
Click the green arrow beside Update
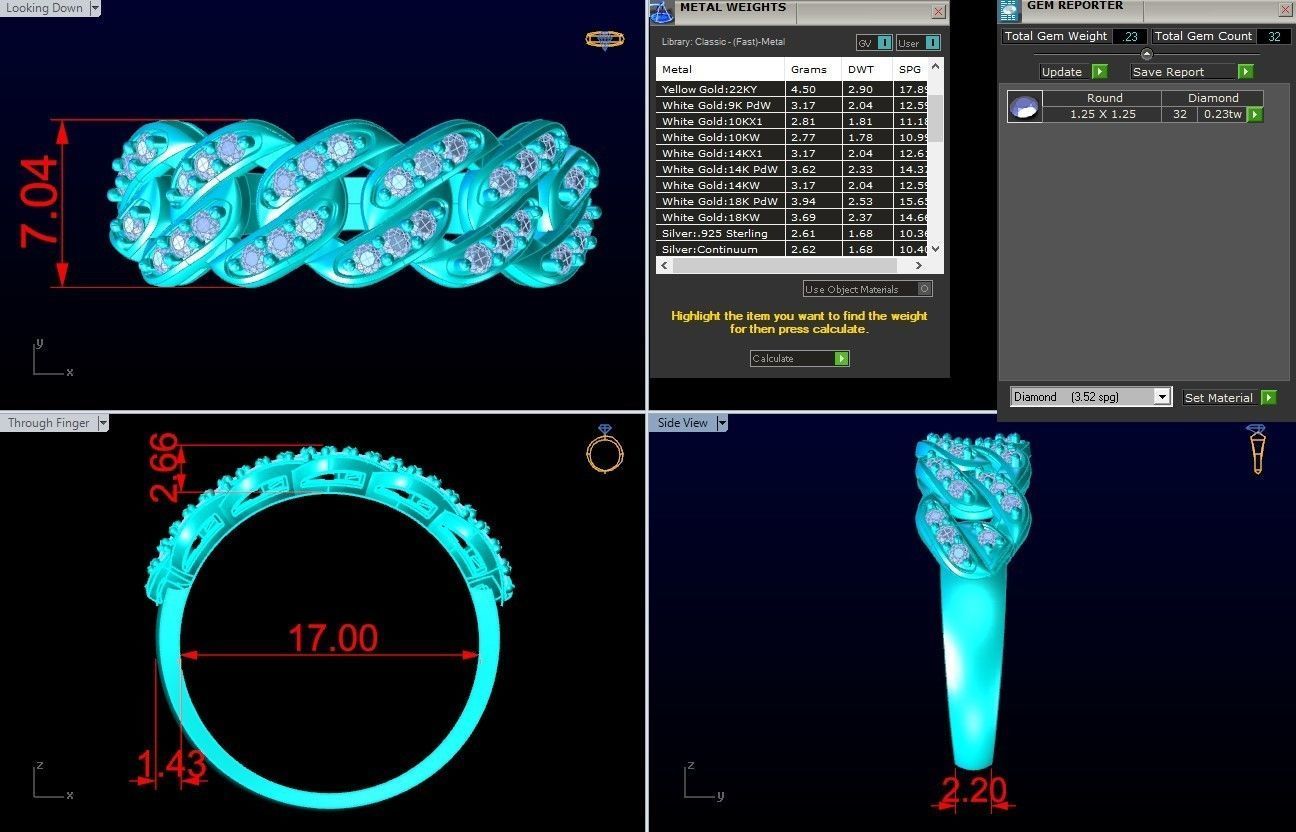(1099, 72)
